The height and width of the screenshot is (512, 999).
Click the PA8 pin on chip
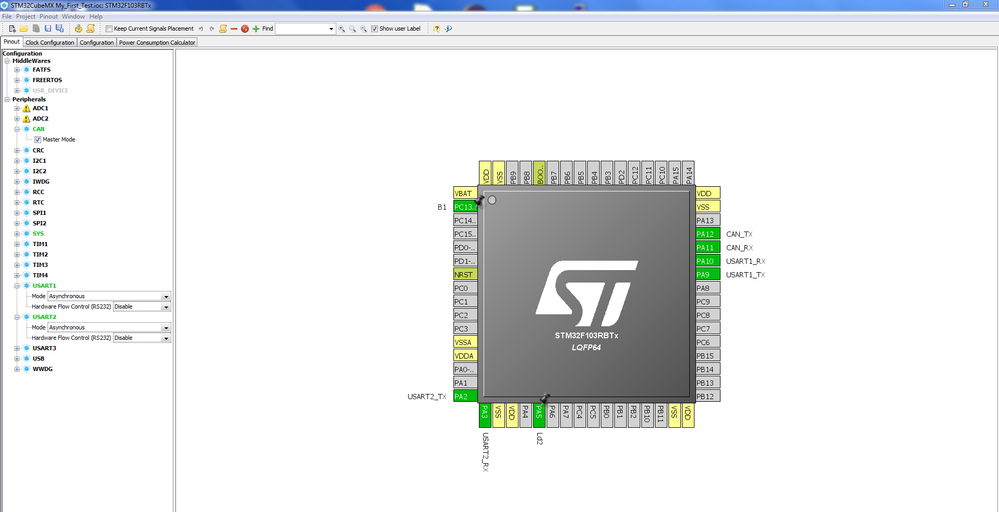(x=708, y=288)
